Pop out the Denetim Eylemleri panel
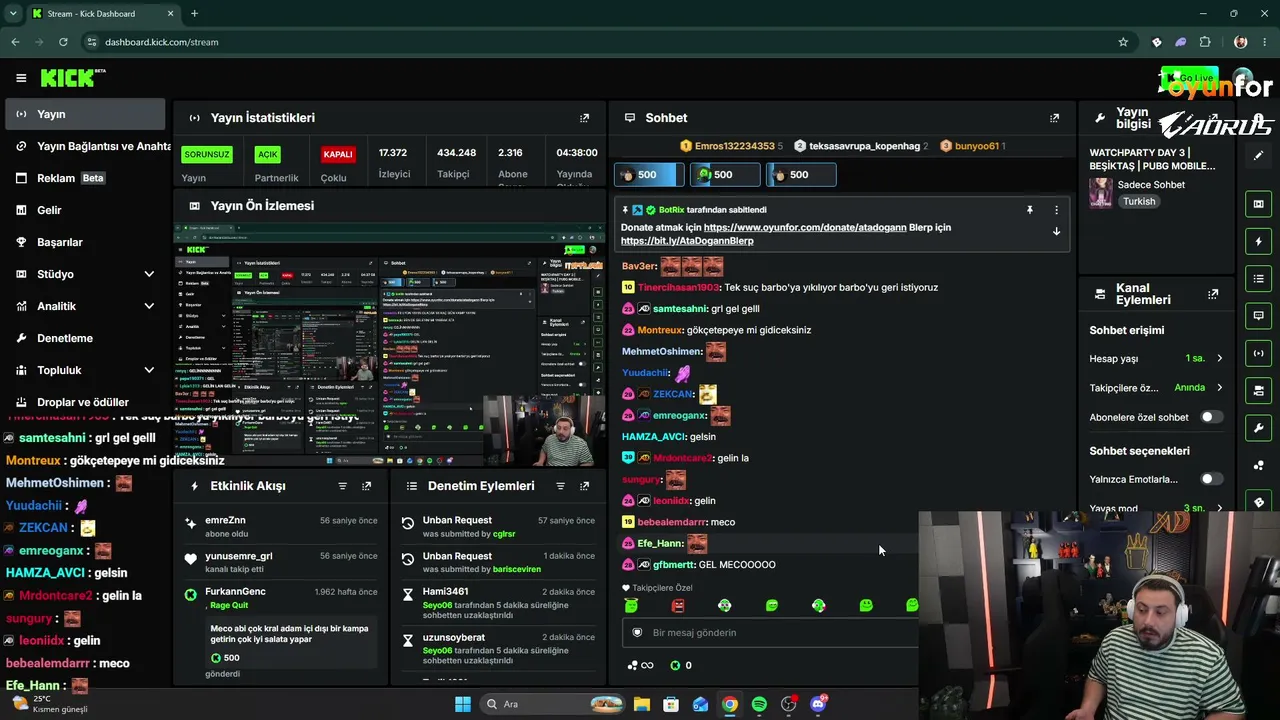Viewport: 1280px width, 720px height. [x=585, y=486]
